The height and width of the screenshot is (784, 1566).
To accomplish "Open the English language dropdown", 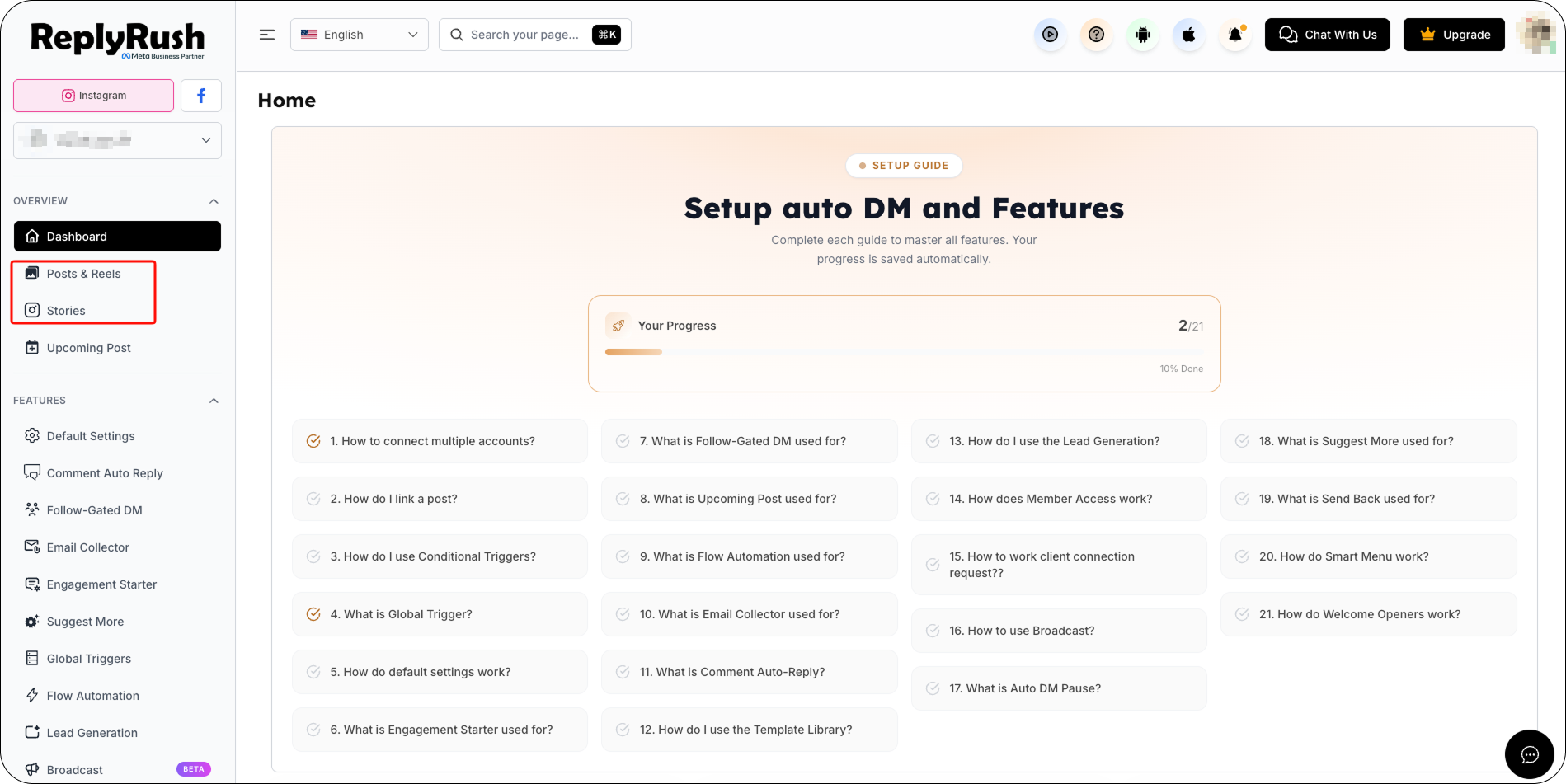I will click(360, 35).
